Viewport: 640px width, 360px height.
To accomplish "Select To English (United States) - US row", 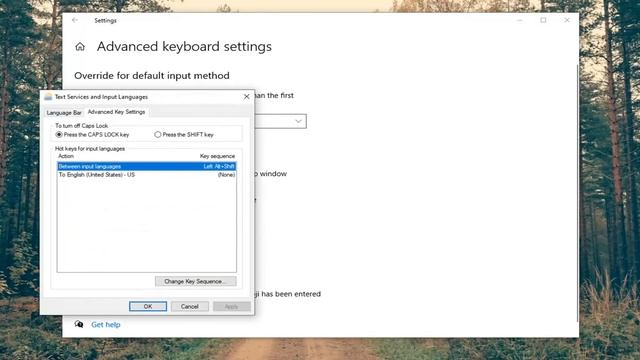I will tap(147, 175).
